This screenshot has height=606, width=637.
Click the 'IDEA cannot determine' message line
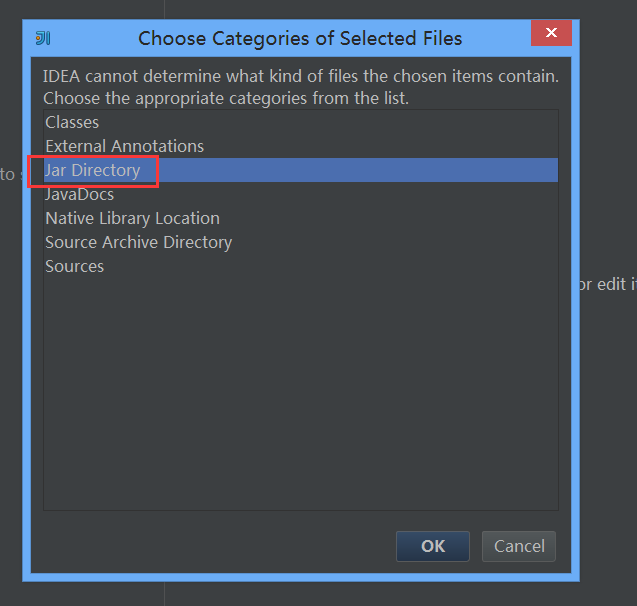[x=300, y=76]
